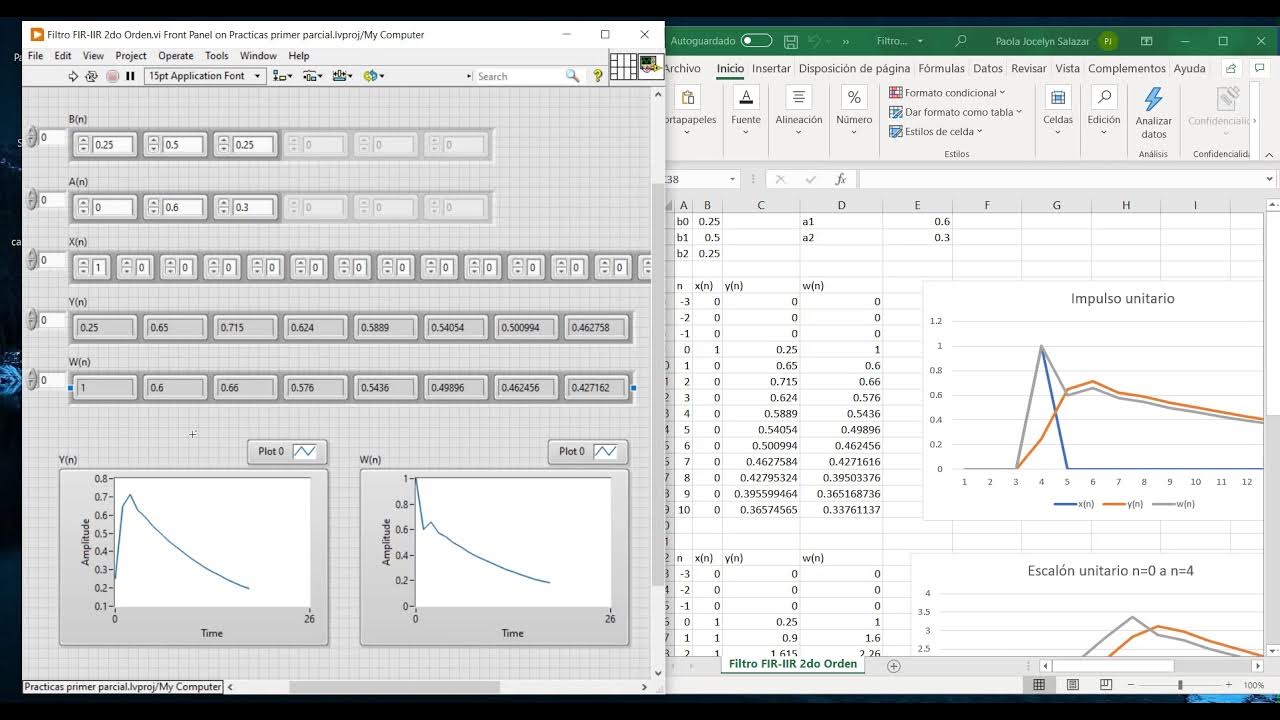Viewport: 1280px width, 720px height.
Task: Expand Formato condicional dropdown
Action: point(947,93)
